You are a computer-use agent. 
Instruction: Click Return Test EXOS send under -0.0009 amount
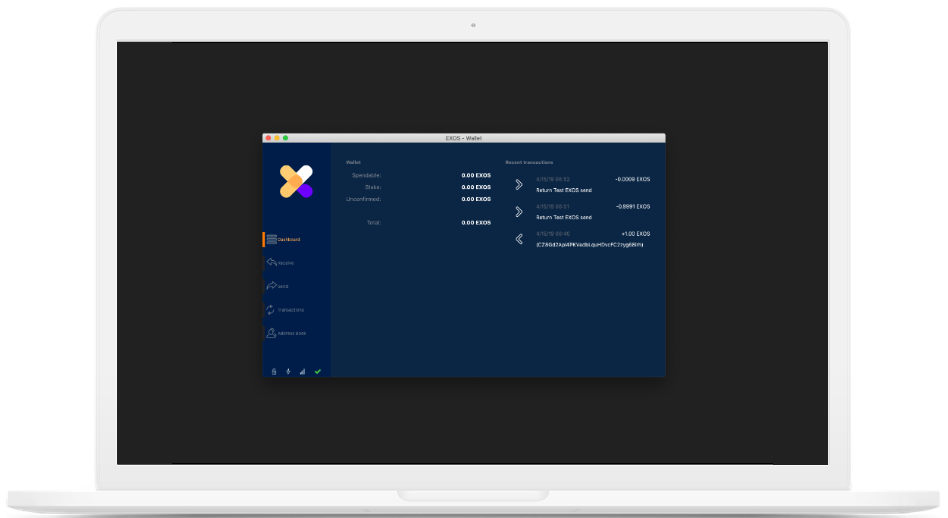(x=563, y=190)
